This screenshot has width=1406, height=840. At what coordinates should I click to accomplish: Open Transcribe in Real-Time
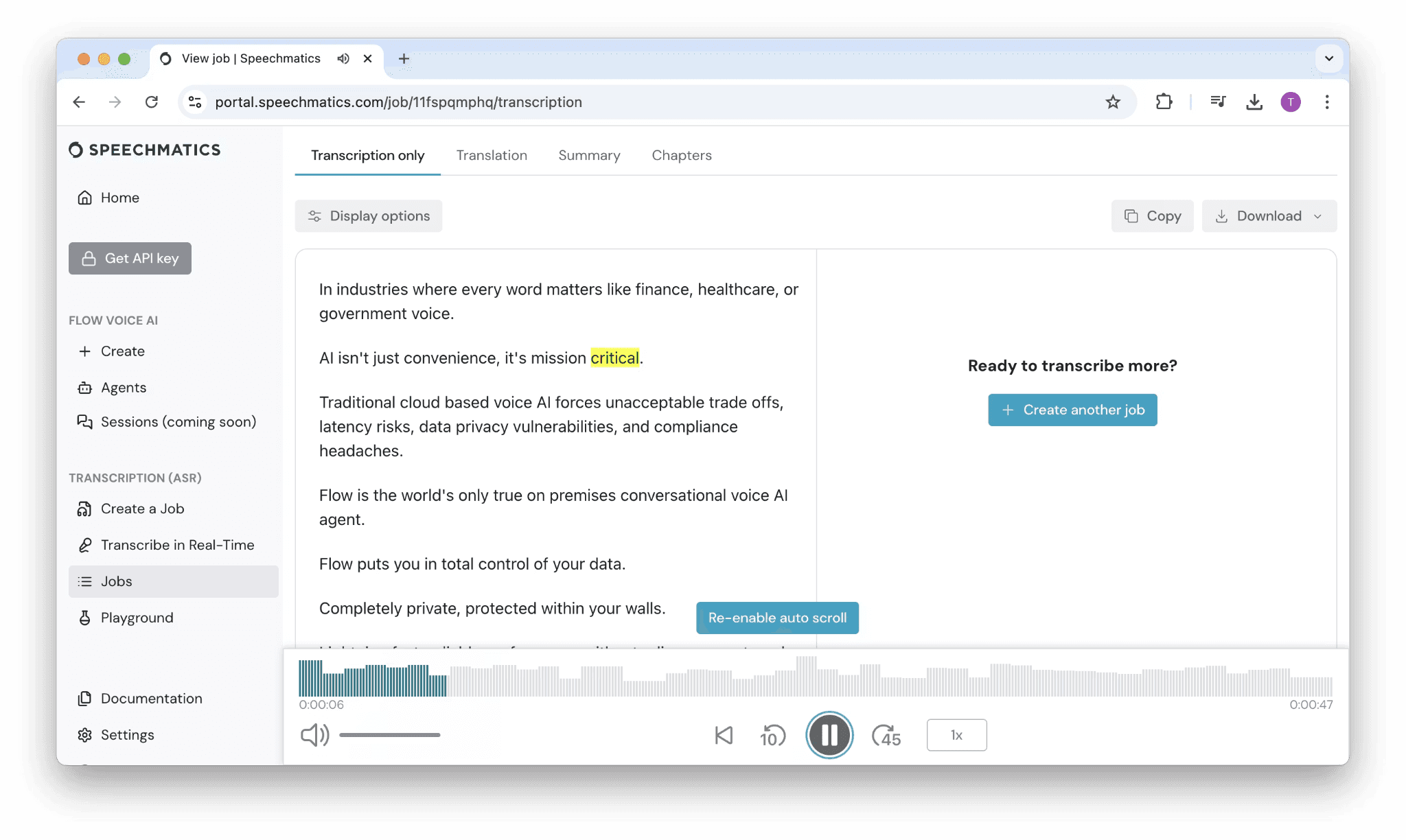pos(165,546)
